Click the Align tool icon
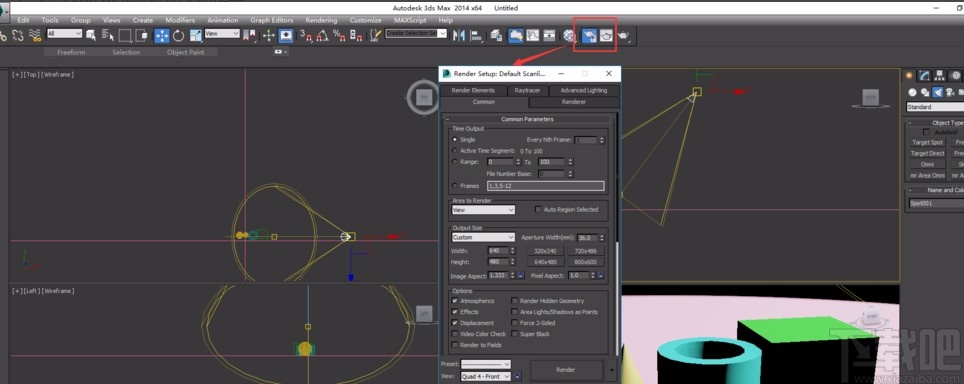This screenshot has height=384, width=964. click(x=476, y=36)
